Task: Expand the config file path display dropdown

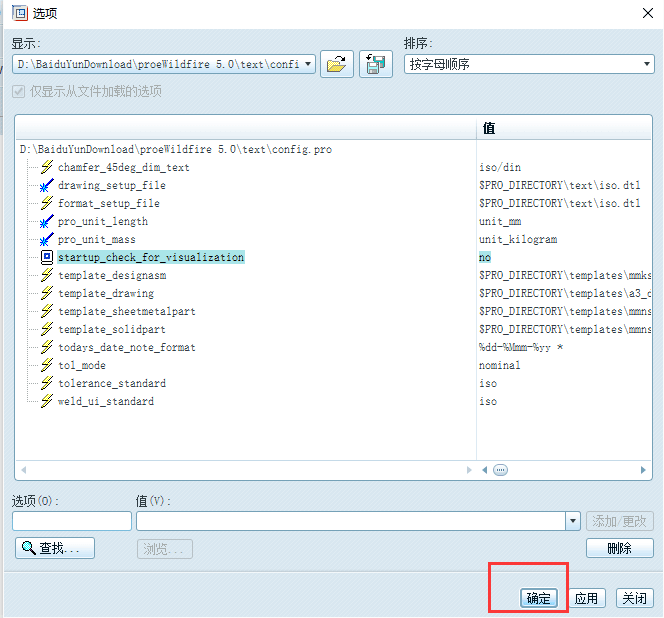Action: (x=307, y=64)
